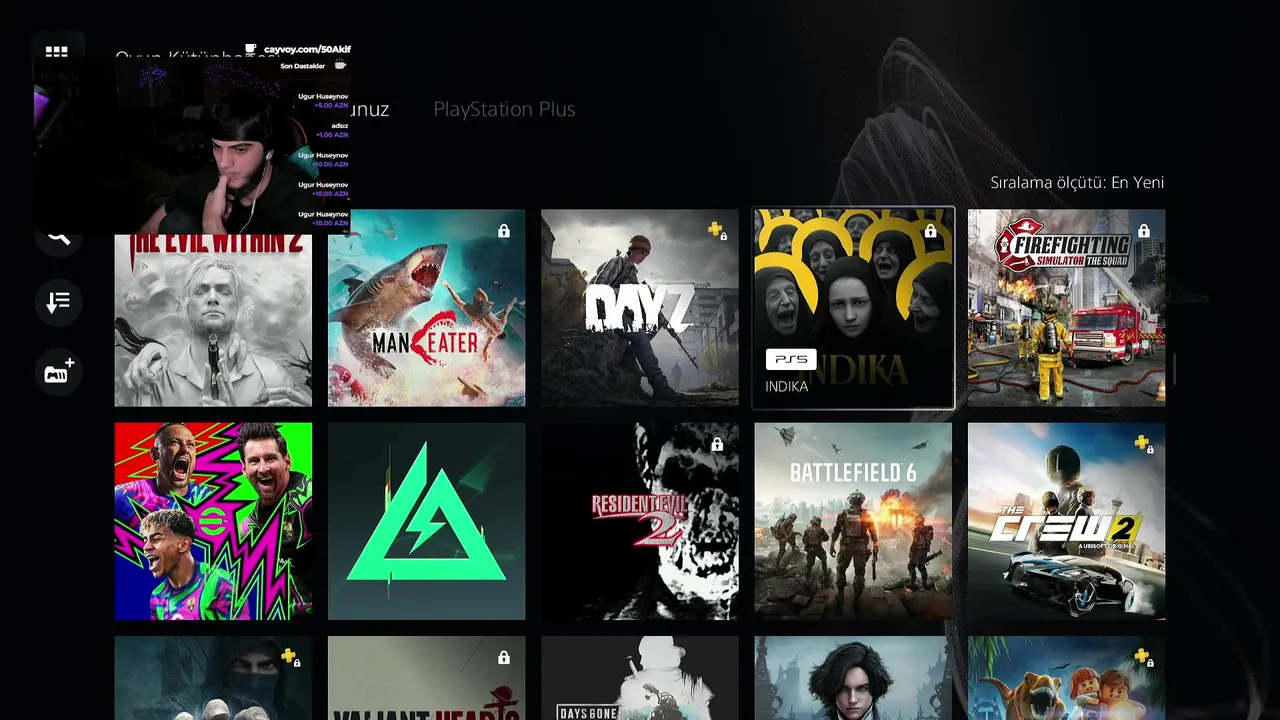This screenshot has width=1280, height=720.
Task: Select the Battlefield 6 game tile
Action: tap(853, 521)
